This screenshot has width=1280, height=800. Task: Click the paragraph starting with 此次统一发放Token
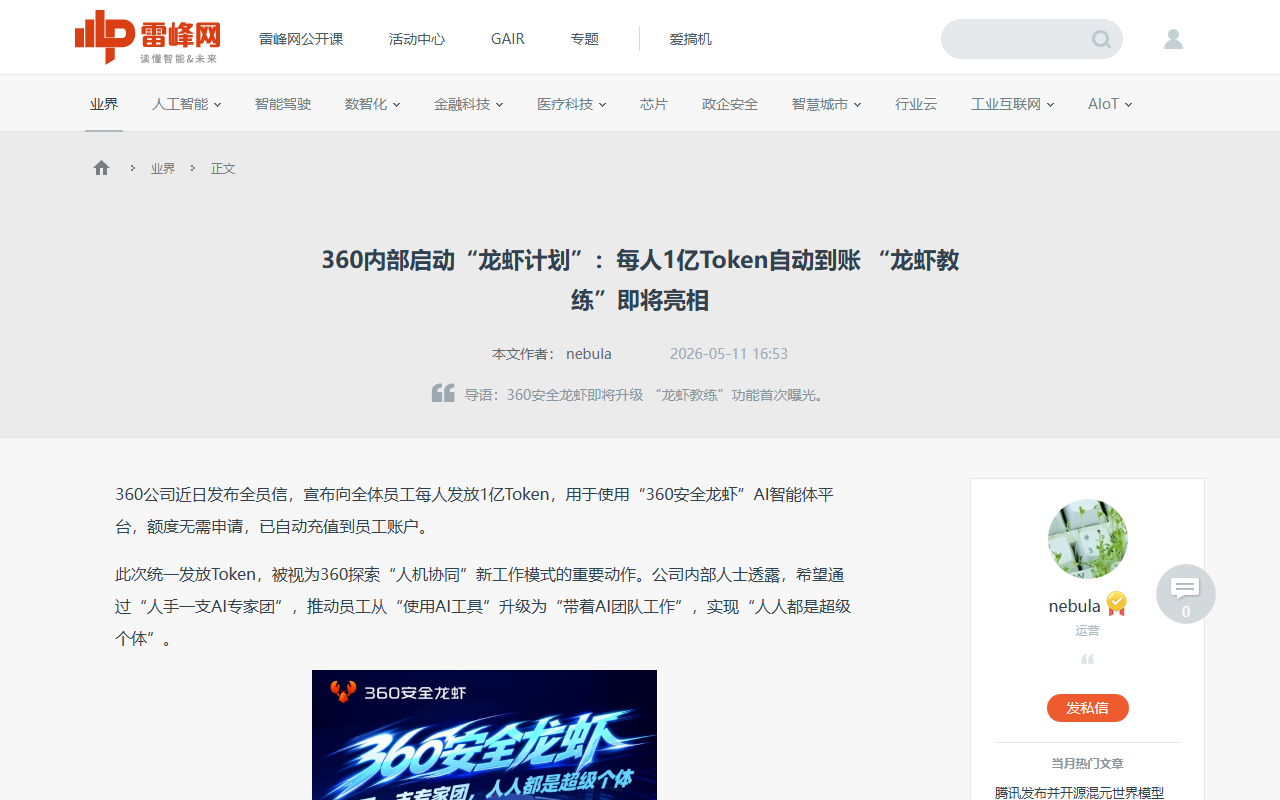tap(483, 606)
